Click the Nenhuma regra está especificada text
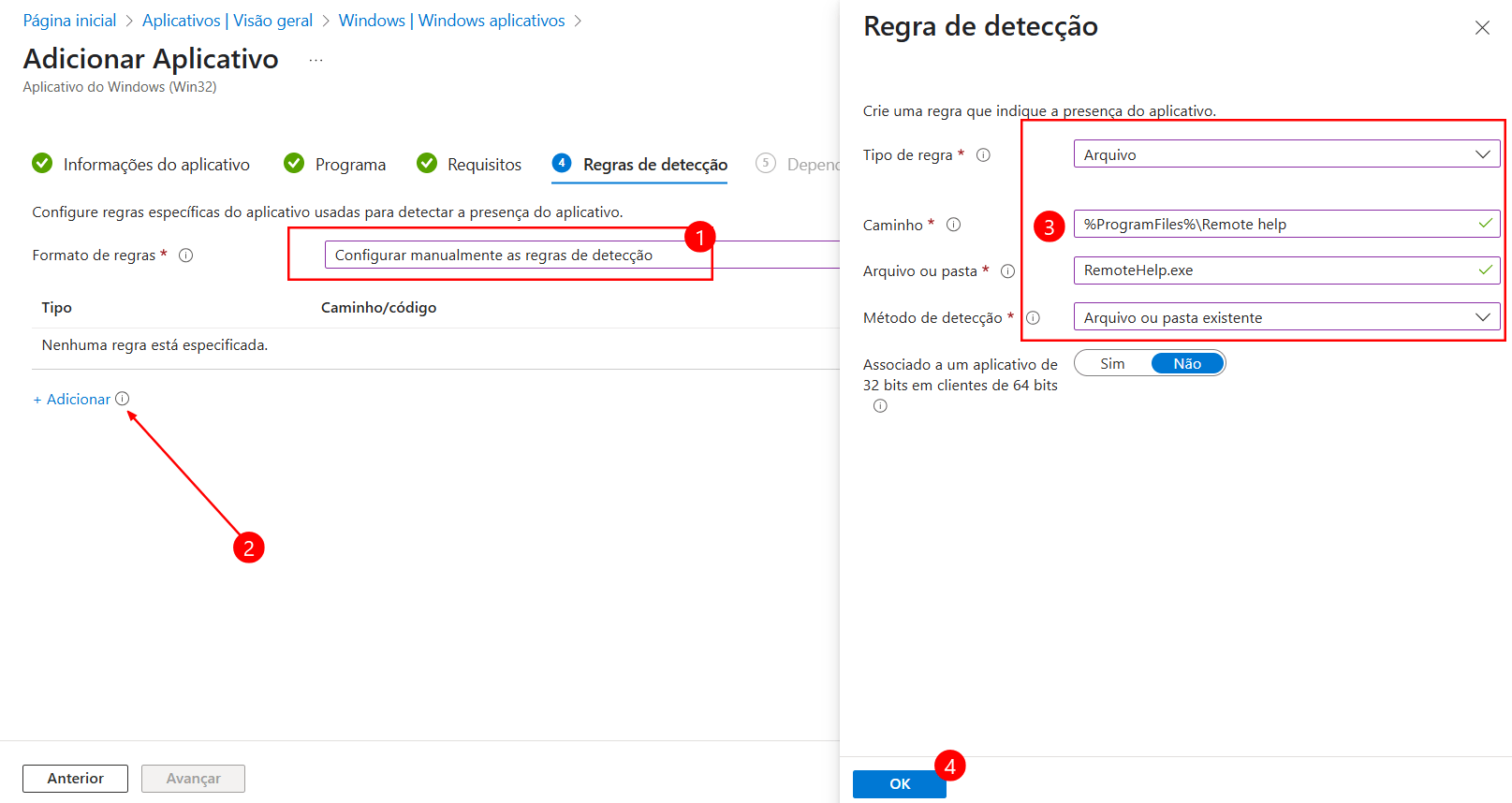 point(154,345)
